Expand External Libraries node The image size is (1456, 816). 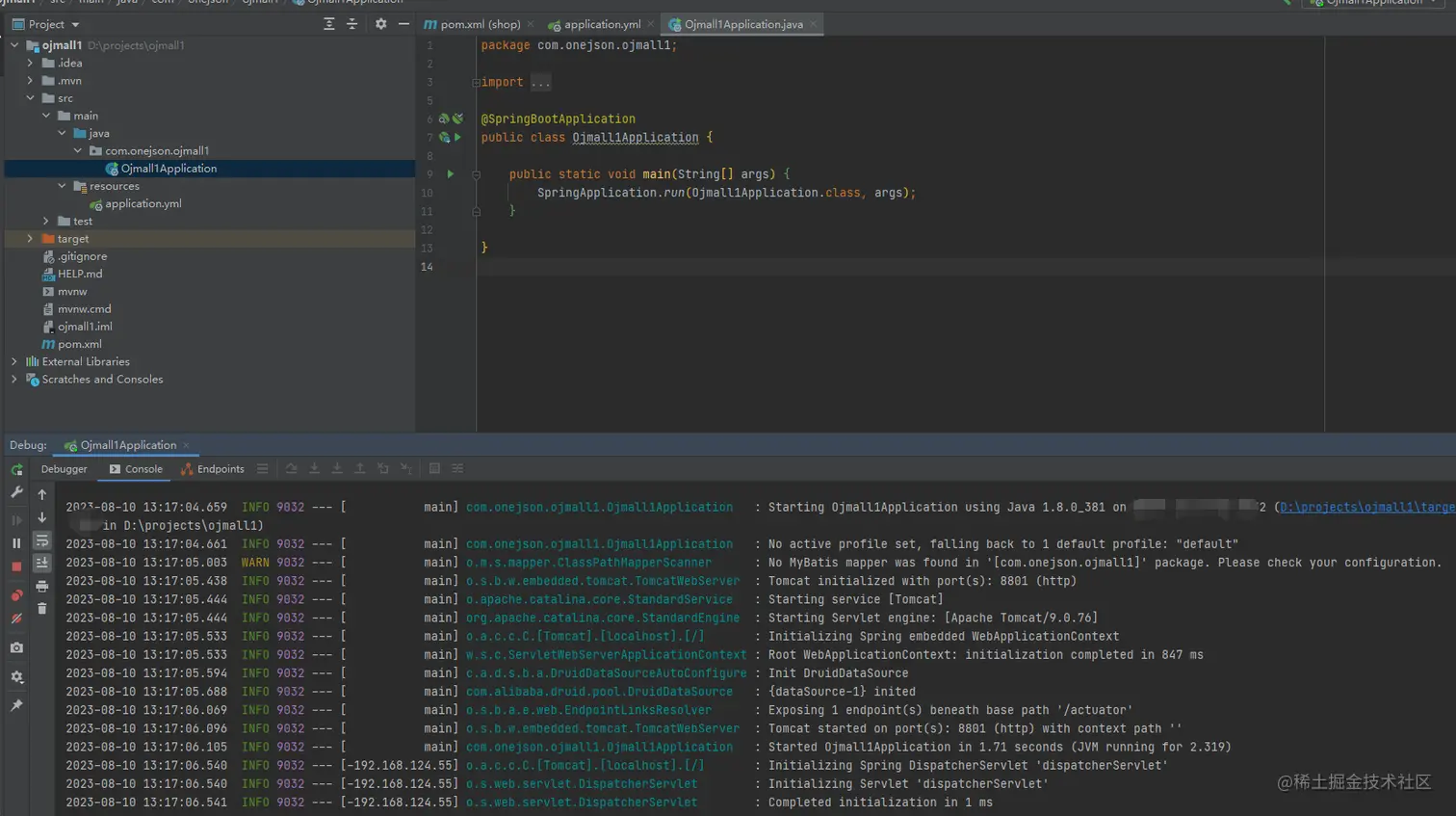pyautogui.click(x=14, y=362)
